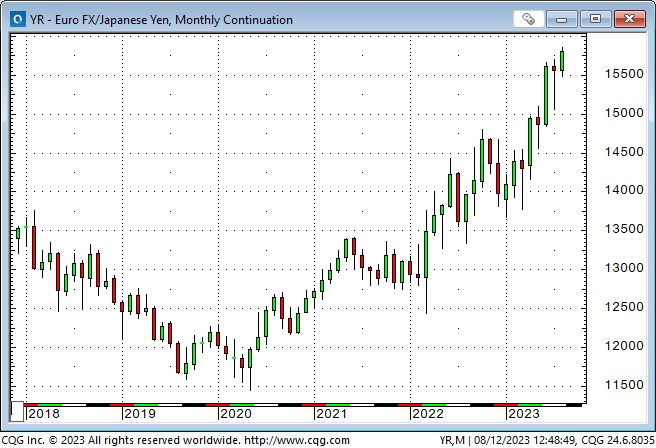This screenshot has width=656, height=448.
Task: Click the http://www.cqg.com address in the footer
Action: point(297,440)
